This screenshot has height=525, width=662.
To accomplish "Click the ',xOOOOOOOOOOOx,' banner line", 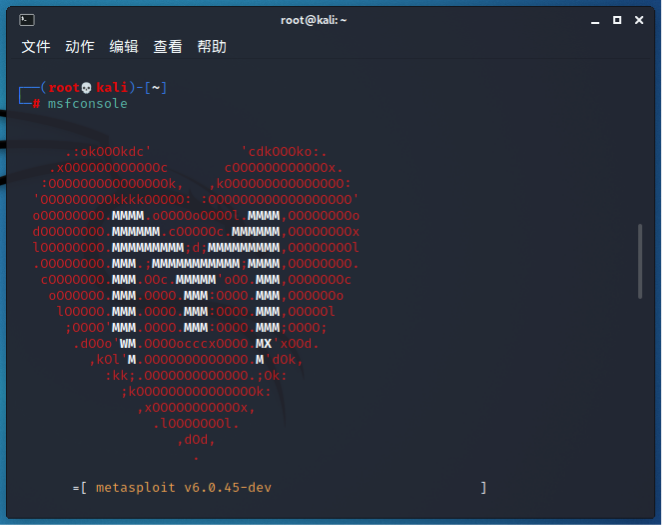I will (196, 408).
